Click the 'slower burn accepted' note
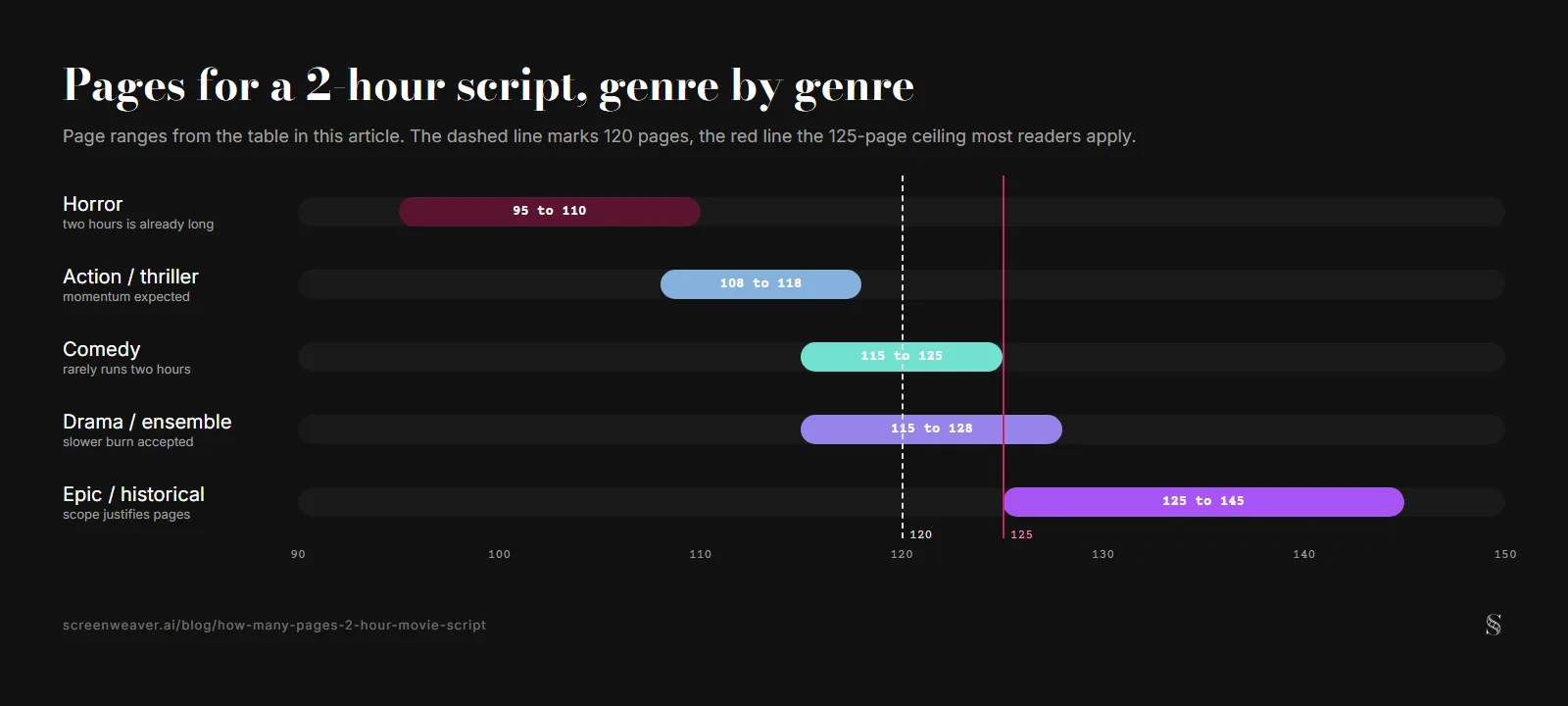 point(128,442)
